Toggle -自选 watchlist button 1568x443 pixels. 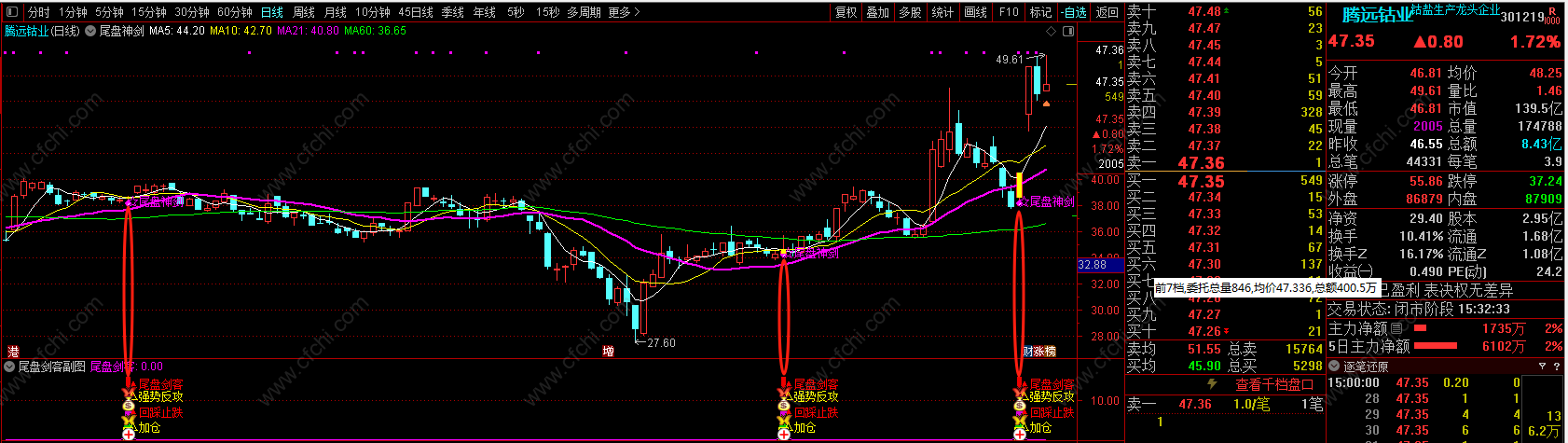[1075, 12]
